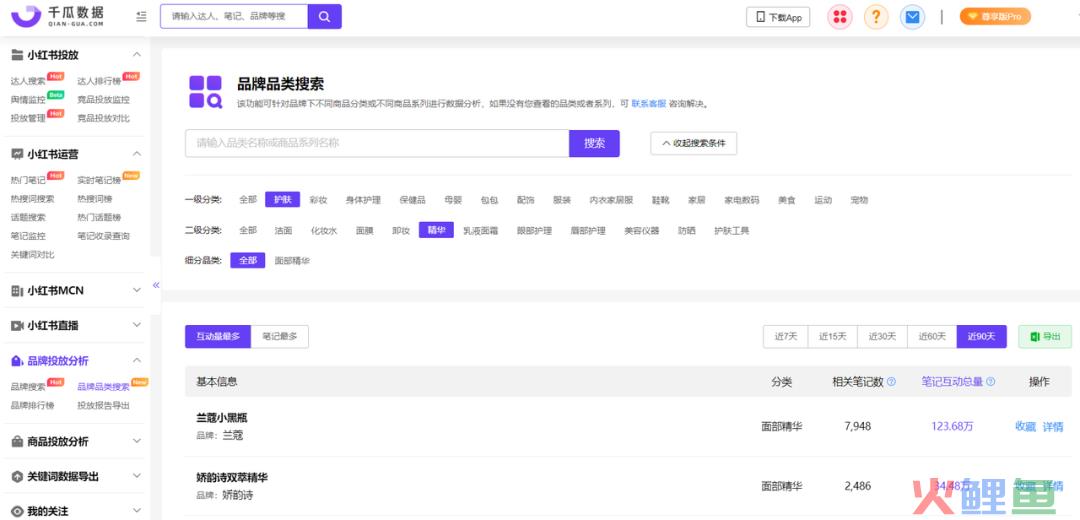1080x520 pixels.
Task: Click help icon next to 相关笔记数
Action: point(891,382)
